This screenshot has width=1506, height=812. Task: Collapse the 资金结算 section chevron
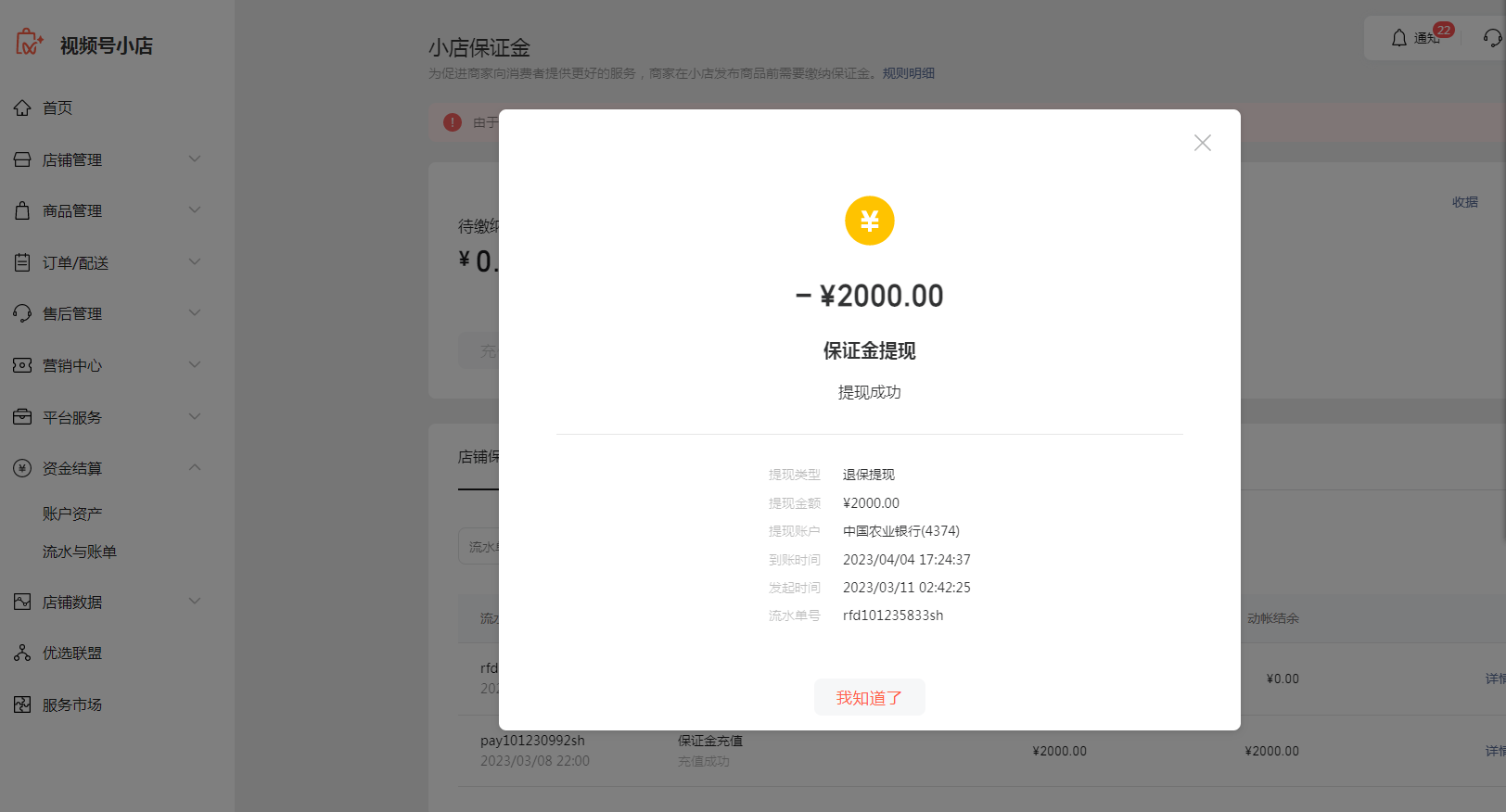pos(195,467)
